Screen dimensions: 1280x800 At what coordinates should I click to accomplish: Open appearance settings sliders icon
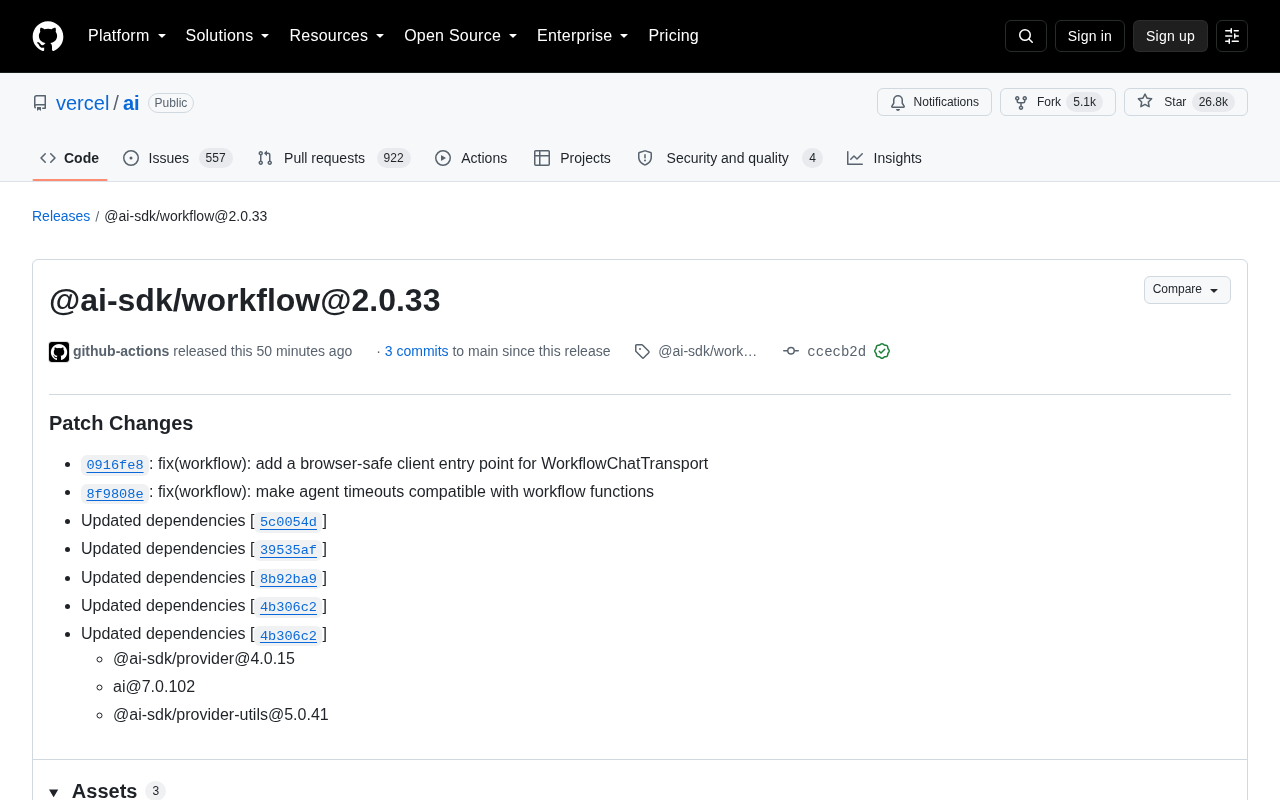click(x=1232, y=36)
